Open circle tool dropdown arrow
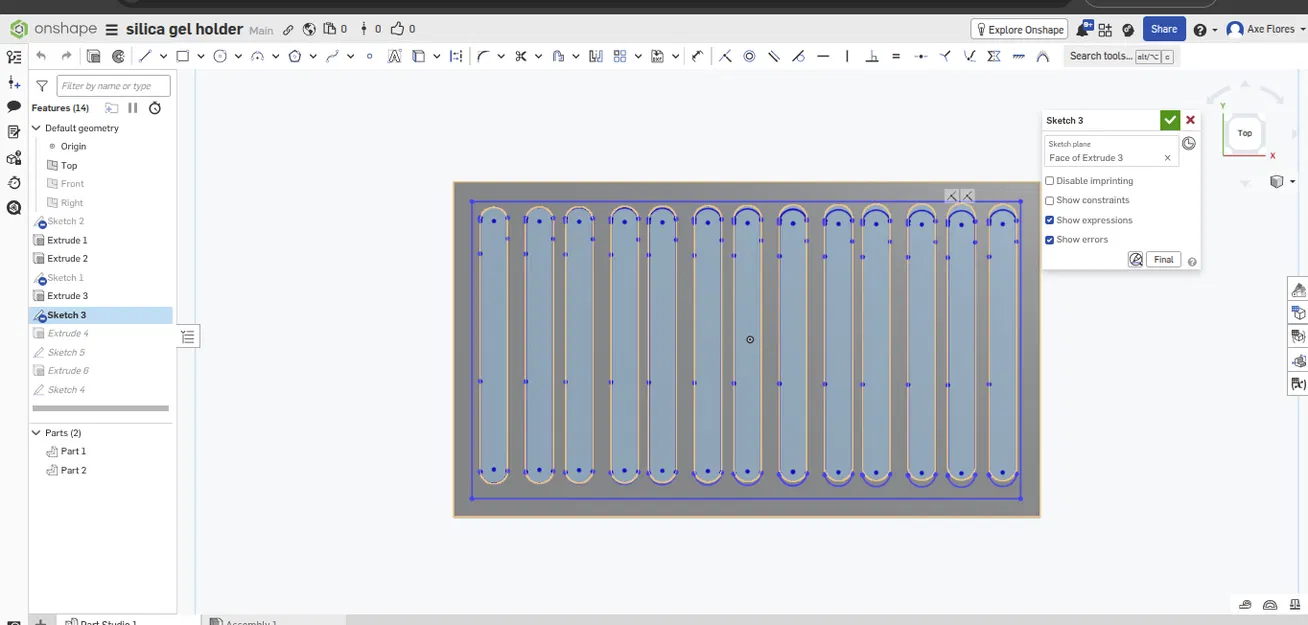 (x=238, y=56)
